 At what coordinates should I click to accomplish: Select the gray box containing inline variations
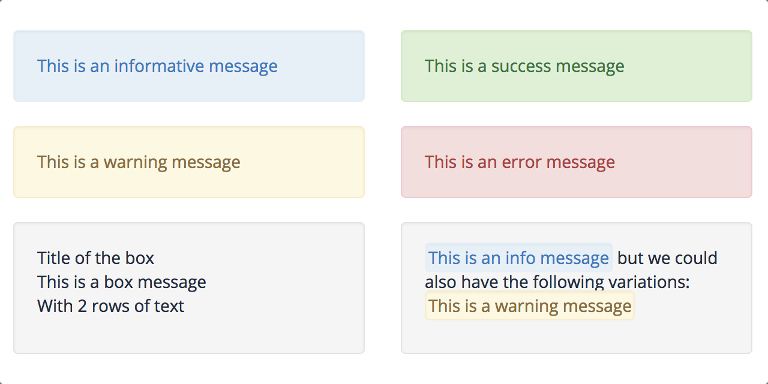[x=576, y=288]
